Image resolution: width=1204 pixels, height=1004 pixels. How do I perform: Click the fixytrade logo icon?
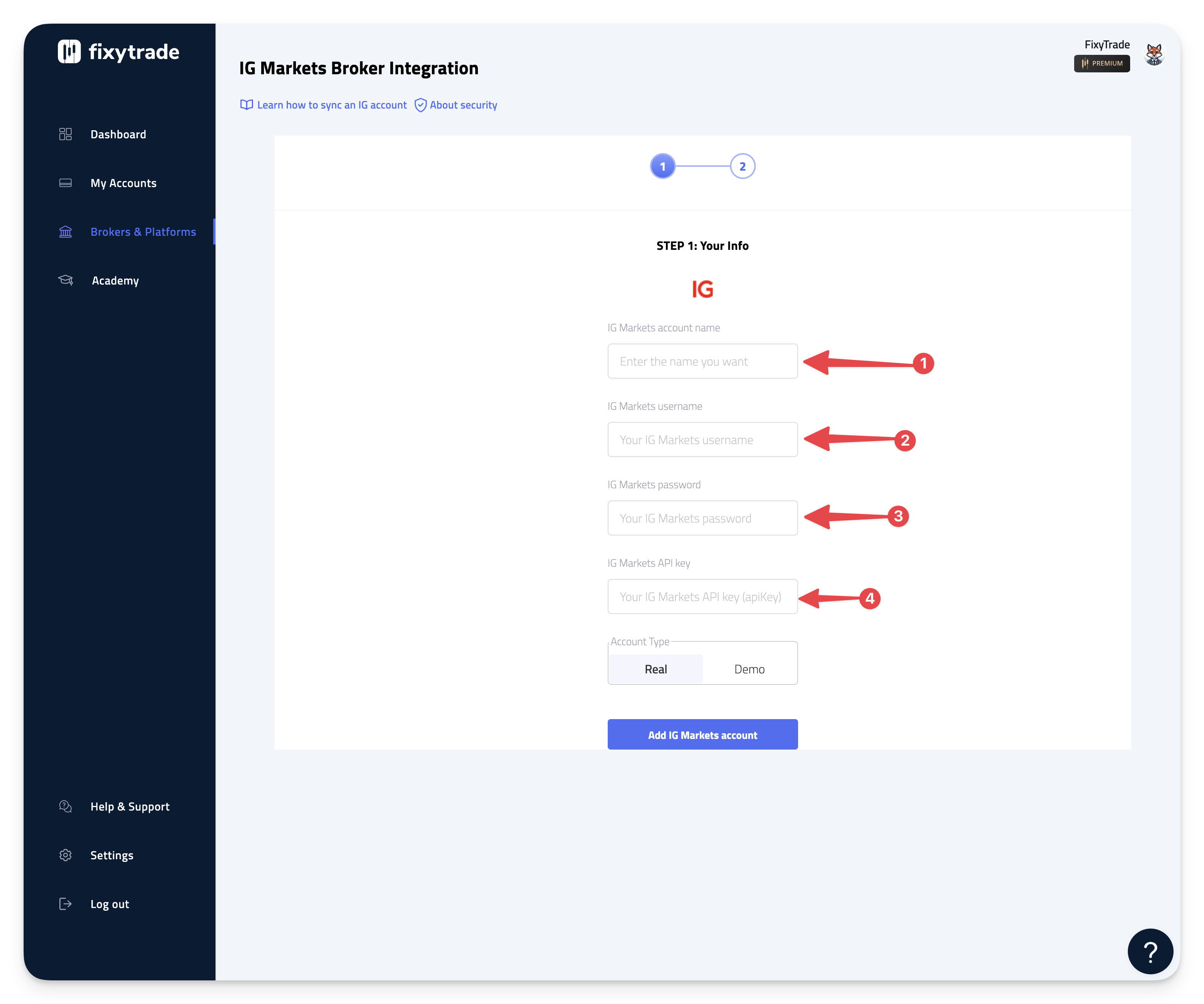pyautogui.click(x=69, y=51)
